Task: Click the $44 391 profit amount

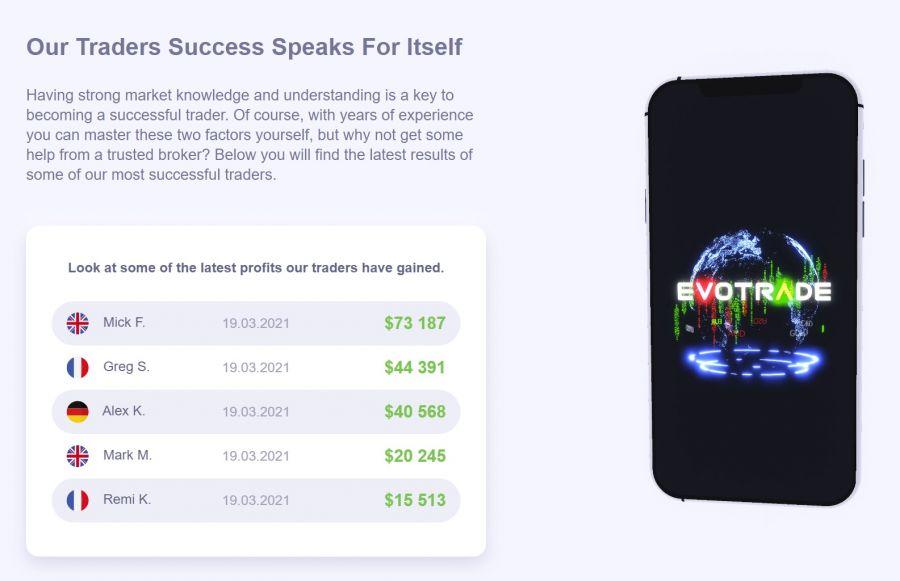Action: [x=415, y=367]
